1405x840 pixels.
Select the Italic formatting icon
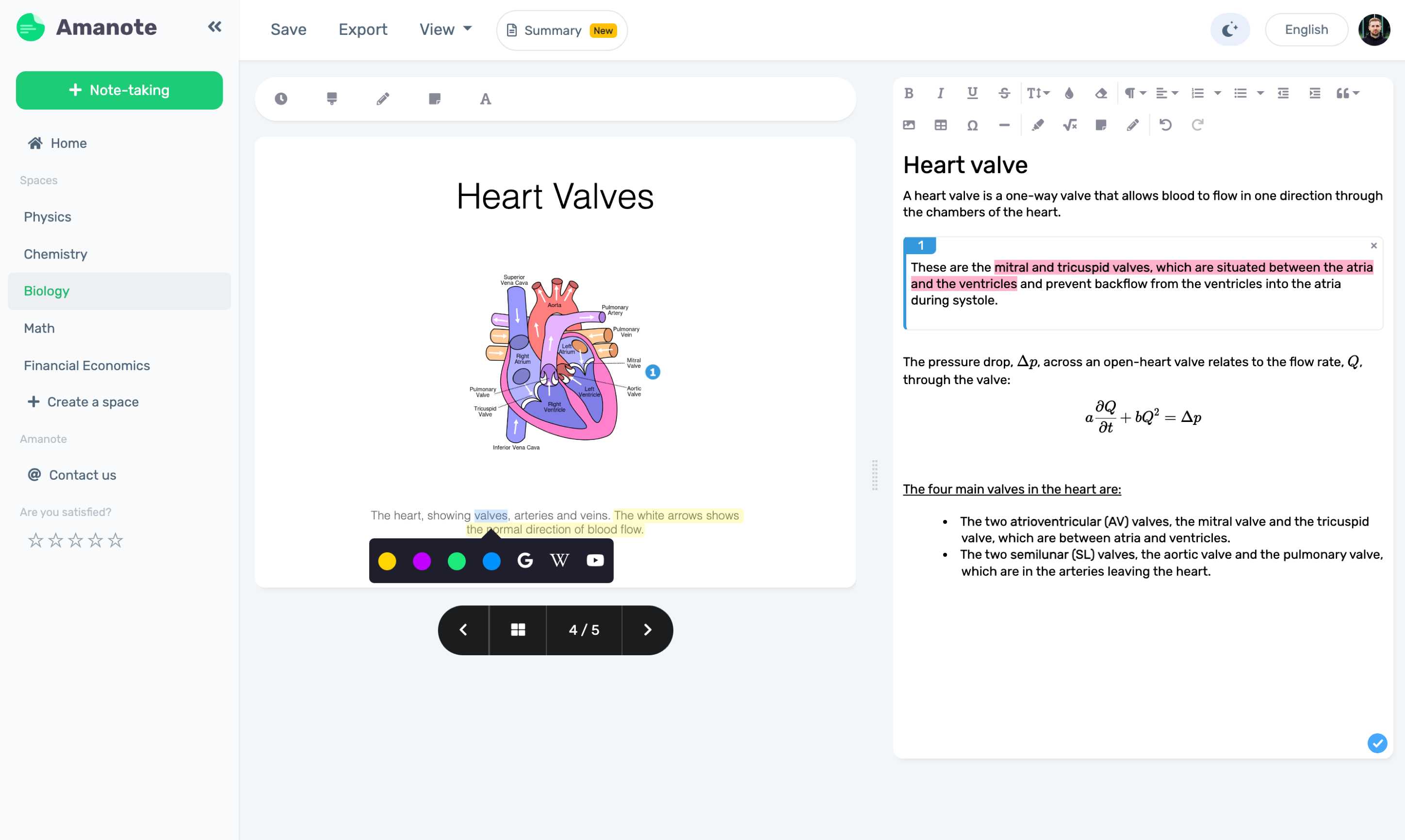pos(940,93)
